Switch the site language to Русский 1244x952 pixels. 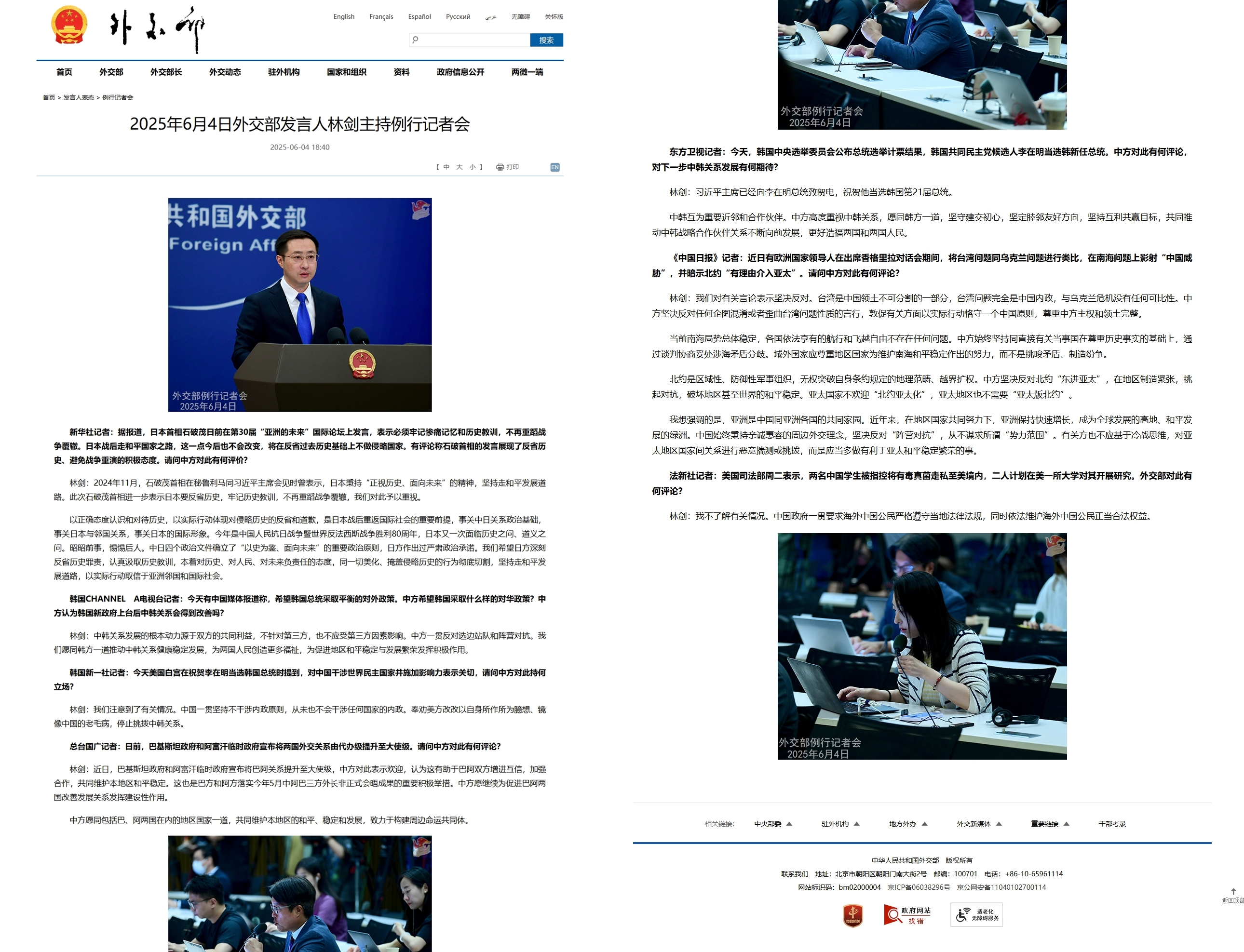click(x=458, y=17)
